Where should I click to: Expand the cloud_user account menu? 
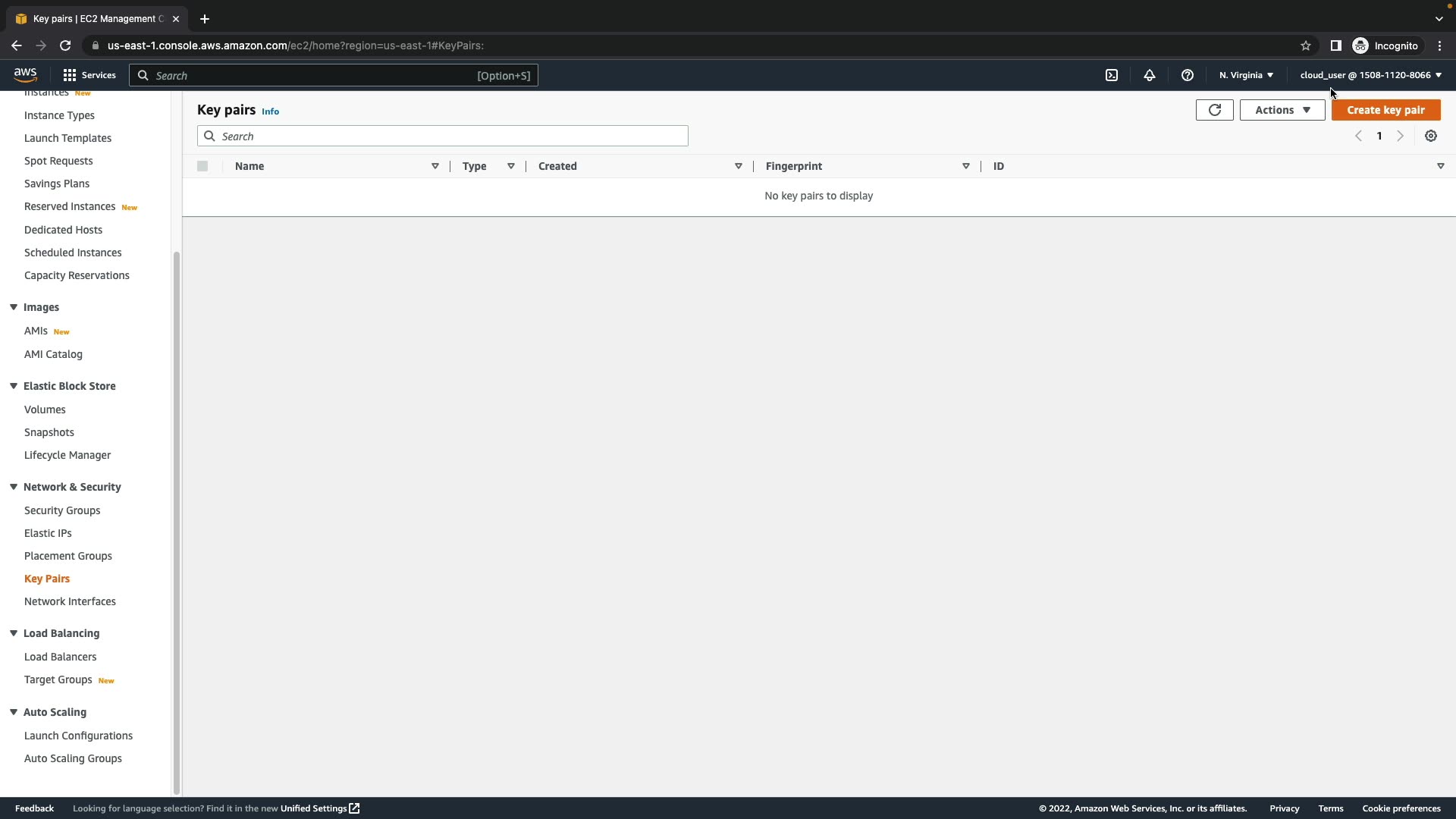[x=1370, y=75]
